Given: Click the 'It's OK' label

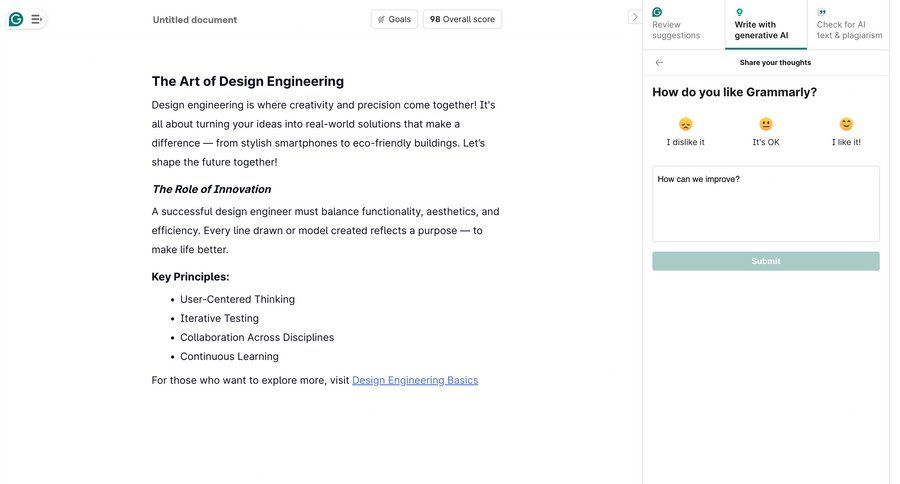Looking at the screenshot, I should [766, 142].
